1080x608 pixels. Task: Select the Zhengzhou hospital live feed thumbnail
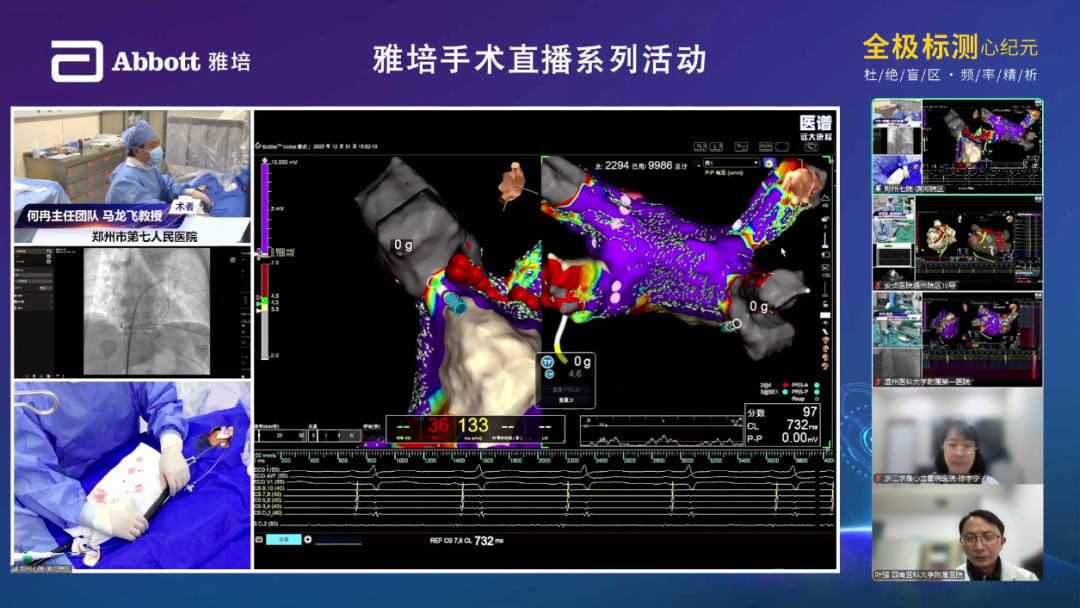tap(957, 147)
